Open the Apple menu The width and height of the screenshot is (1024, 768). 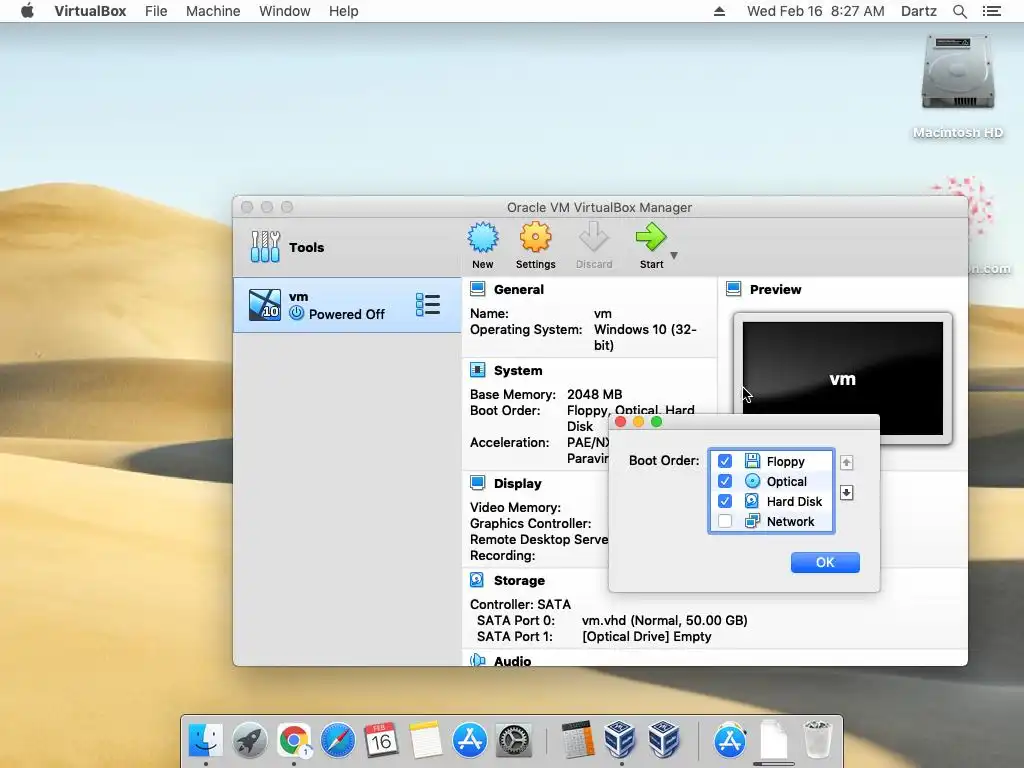(27, 11)
